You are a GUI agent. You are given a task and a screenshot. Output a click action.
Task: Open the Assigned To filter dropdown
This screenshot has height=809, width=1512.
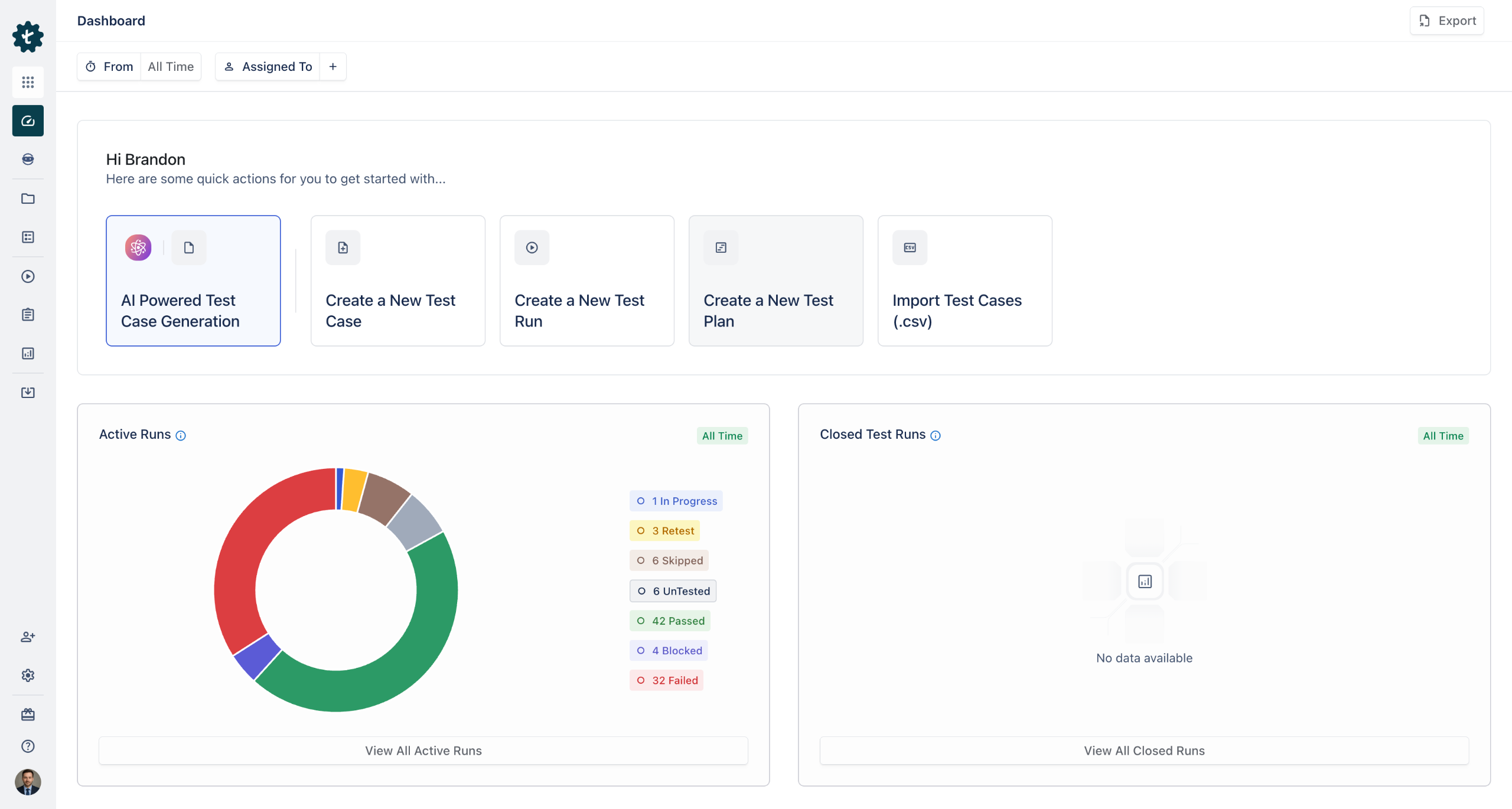[268, 67]
